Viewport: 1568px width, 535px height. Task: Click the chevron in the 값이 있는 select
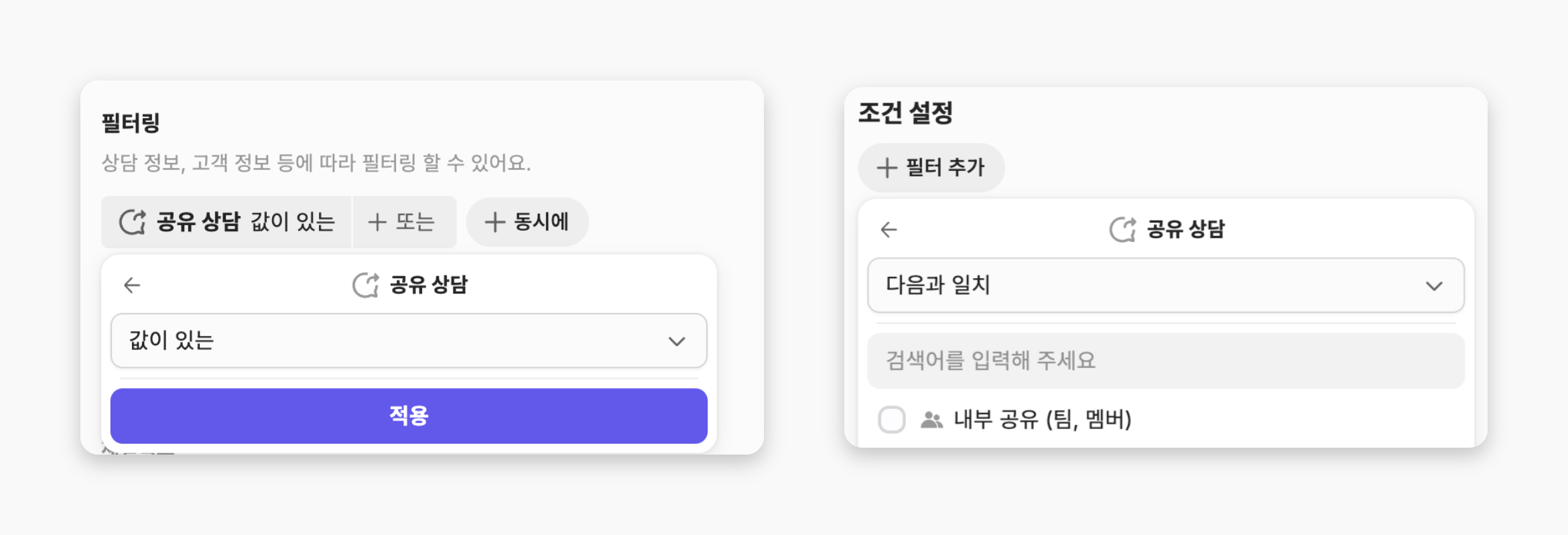point(677,341)
